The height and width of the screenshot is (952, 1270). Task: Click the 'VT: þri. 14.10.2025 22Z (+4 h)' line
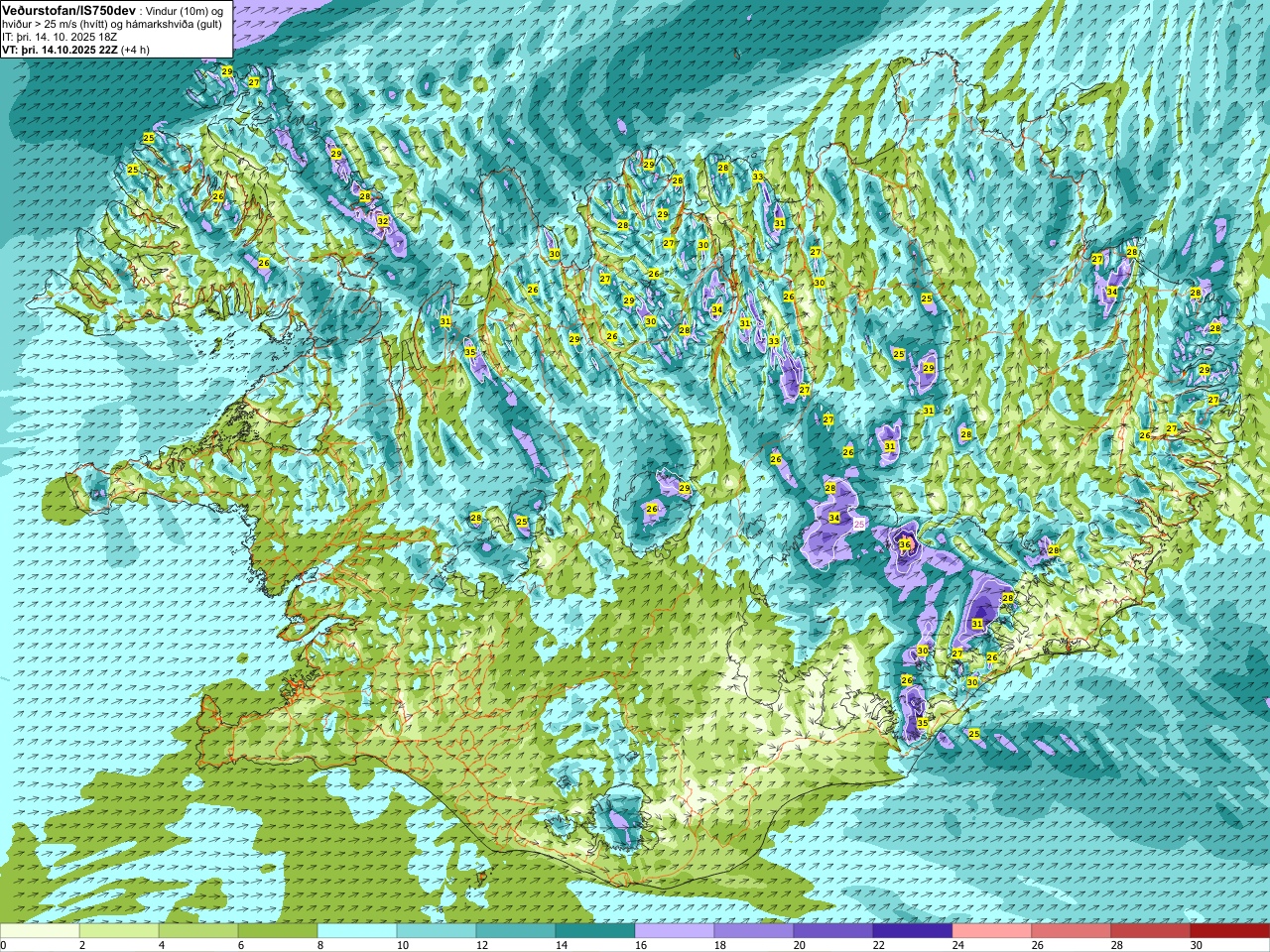pos(75,49)
